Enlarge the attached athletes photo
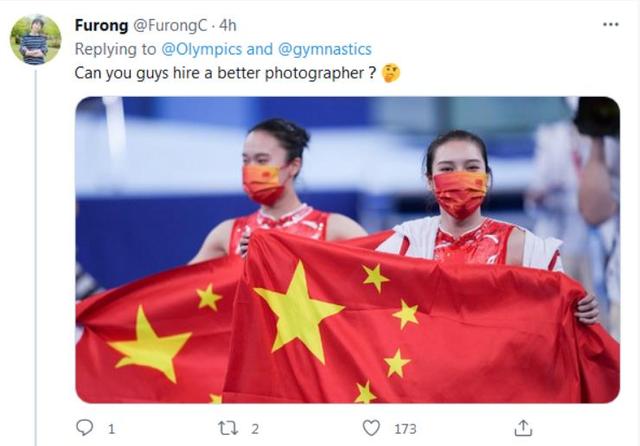Image resolution: width=640 pixels, height=446 pixels. click(347, 250)
